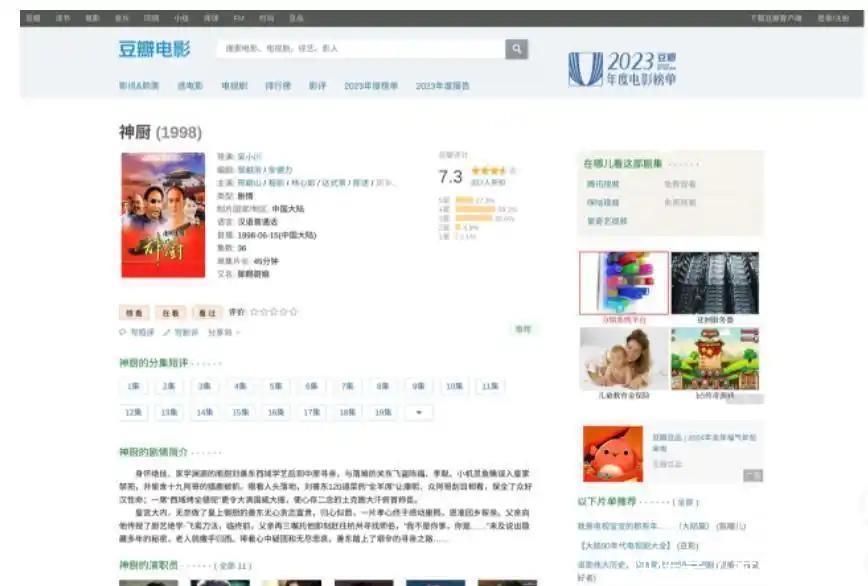Click the 写短评 speech bubble icon
Screen dimensions: 868x586
point(123,332)
